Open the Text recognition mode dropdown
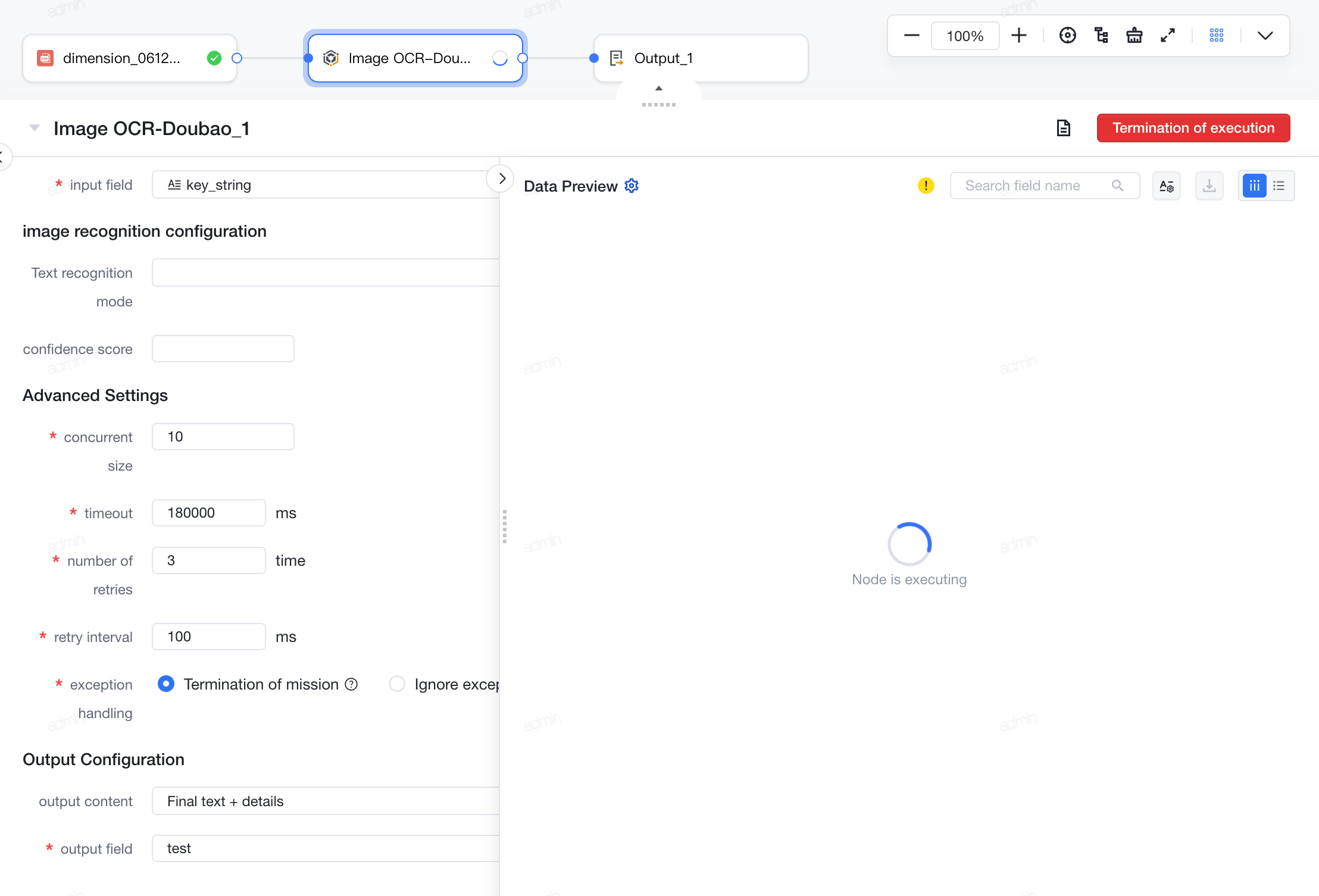This screenshot has height=896, width=1319. tap(325, 272)
